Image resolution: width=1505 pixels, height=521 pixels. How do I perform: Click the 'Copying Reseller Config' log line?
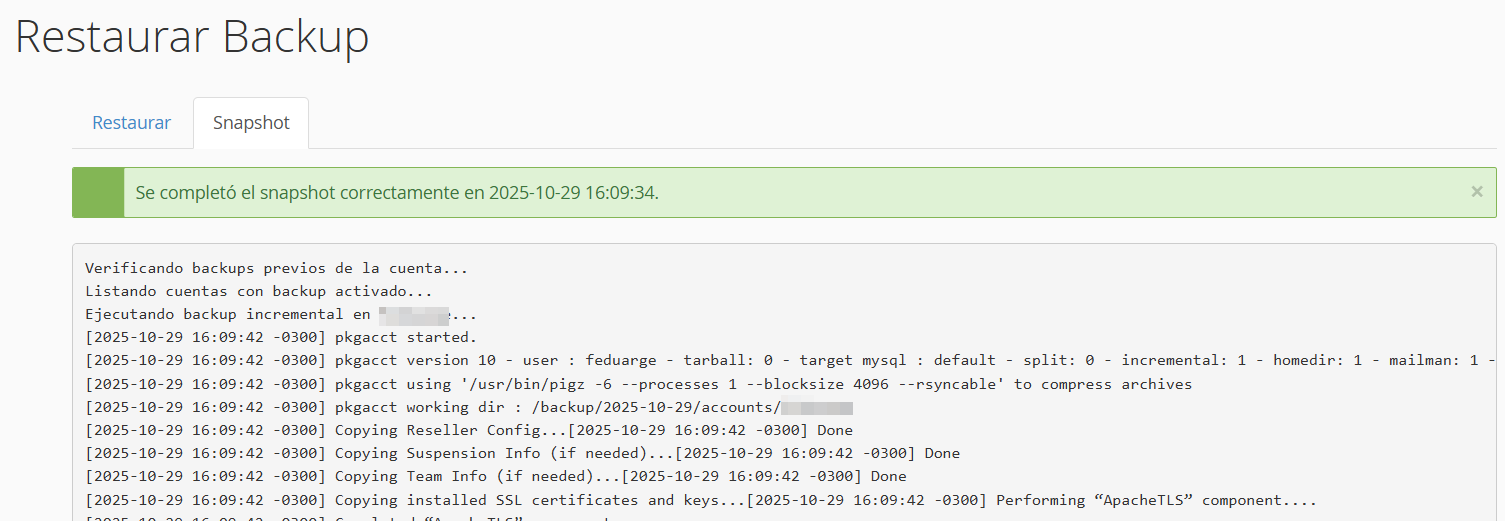tap(470, 430)
